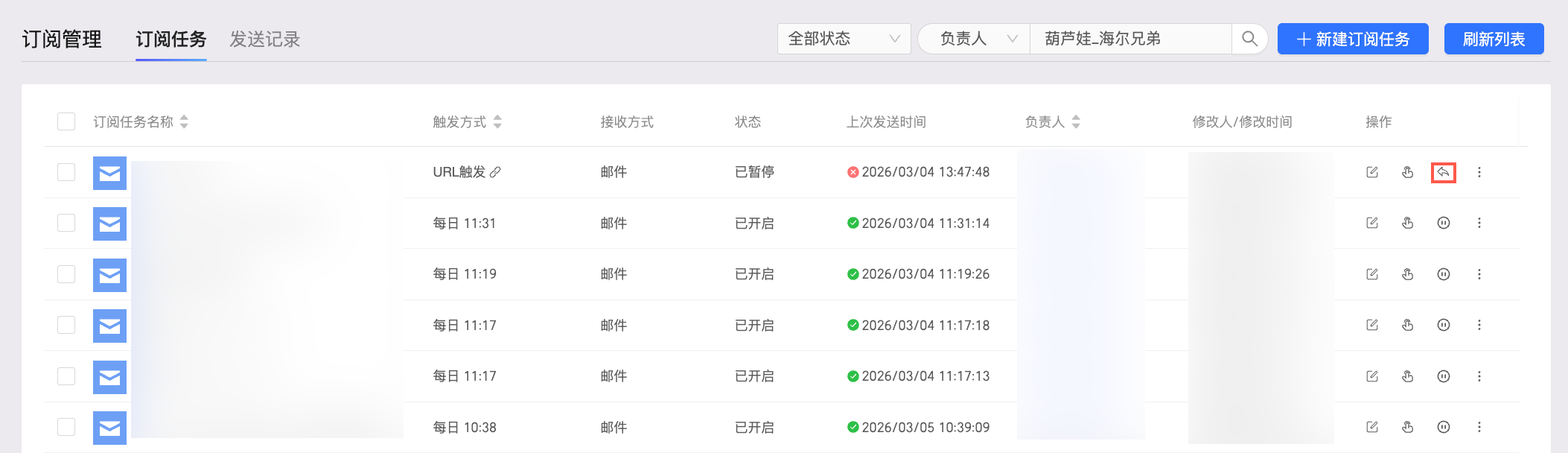Click the red-highlighted resume icon in first row
1568x453 pixels.
click(1443, 172)
